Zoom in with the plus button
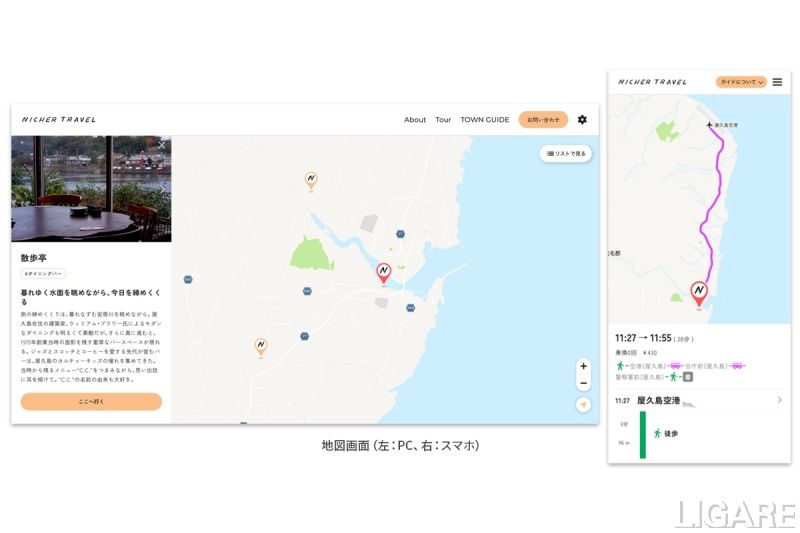The image size is (800, 533). [x=583, y=366]
